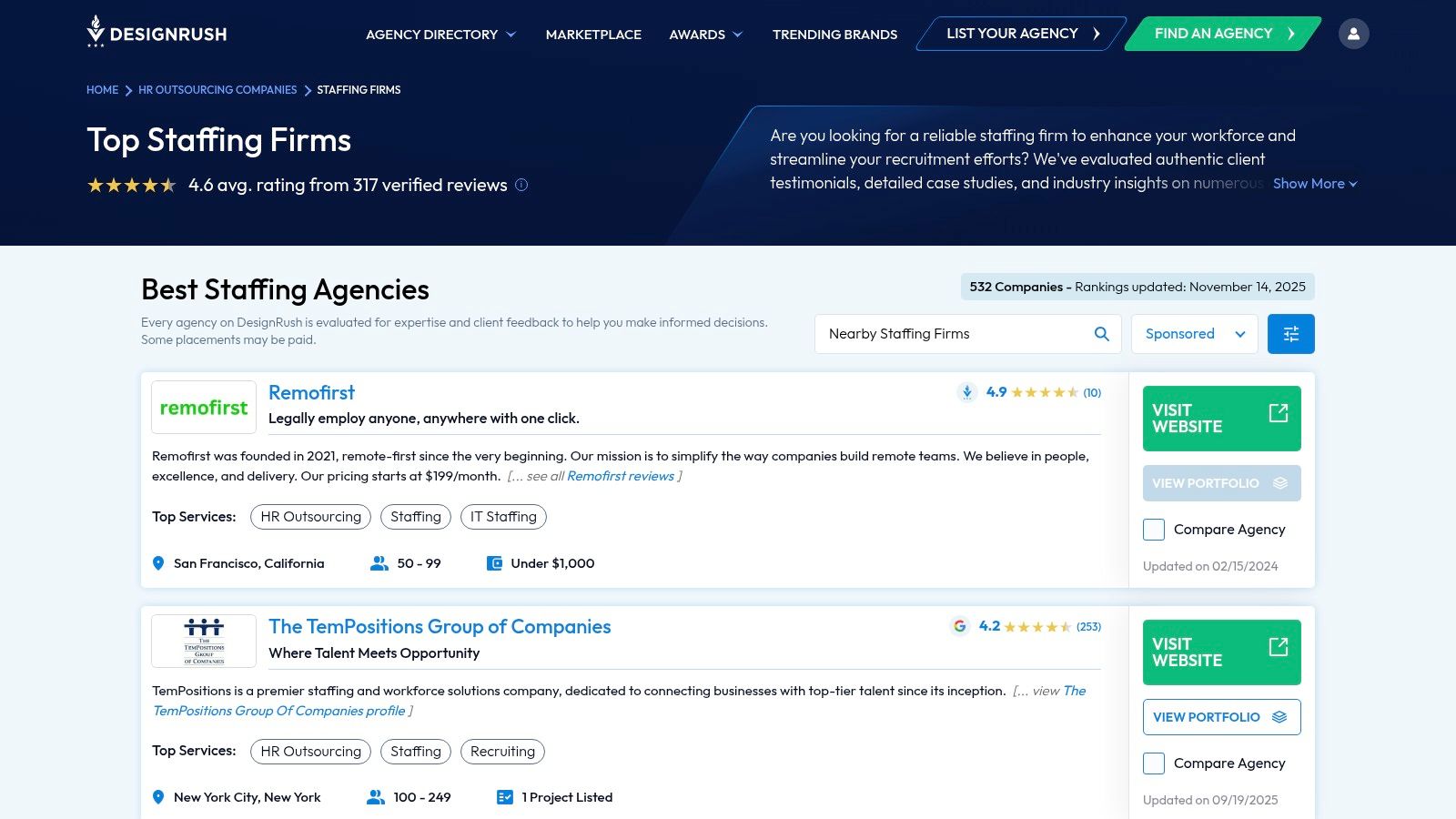Open The TemPositions Group of Companies title
The image size is (1456, 819).
tap(440, 627)
